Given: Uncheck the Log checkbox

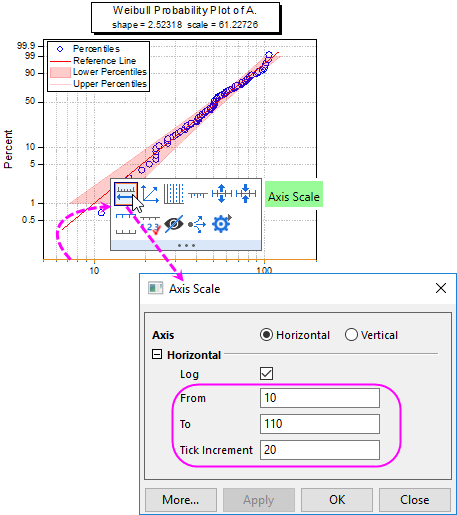Looking at the screenshot, I should tap(266, 374).
